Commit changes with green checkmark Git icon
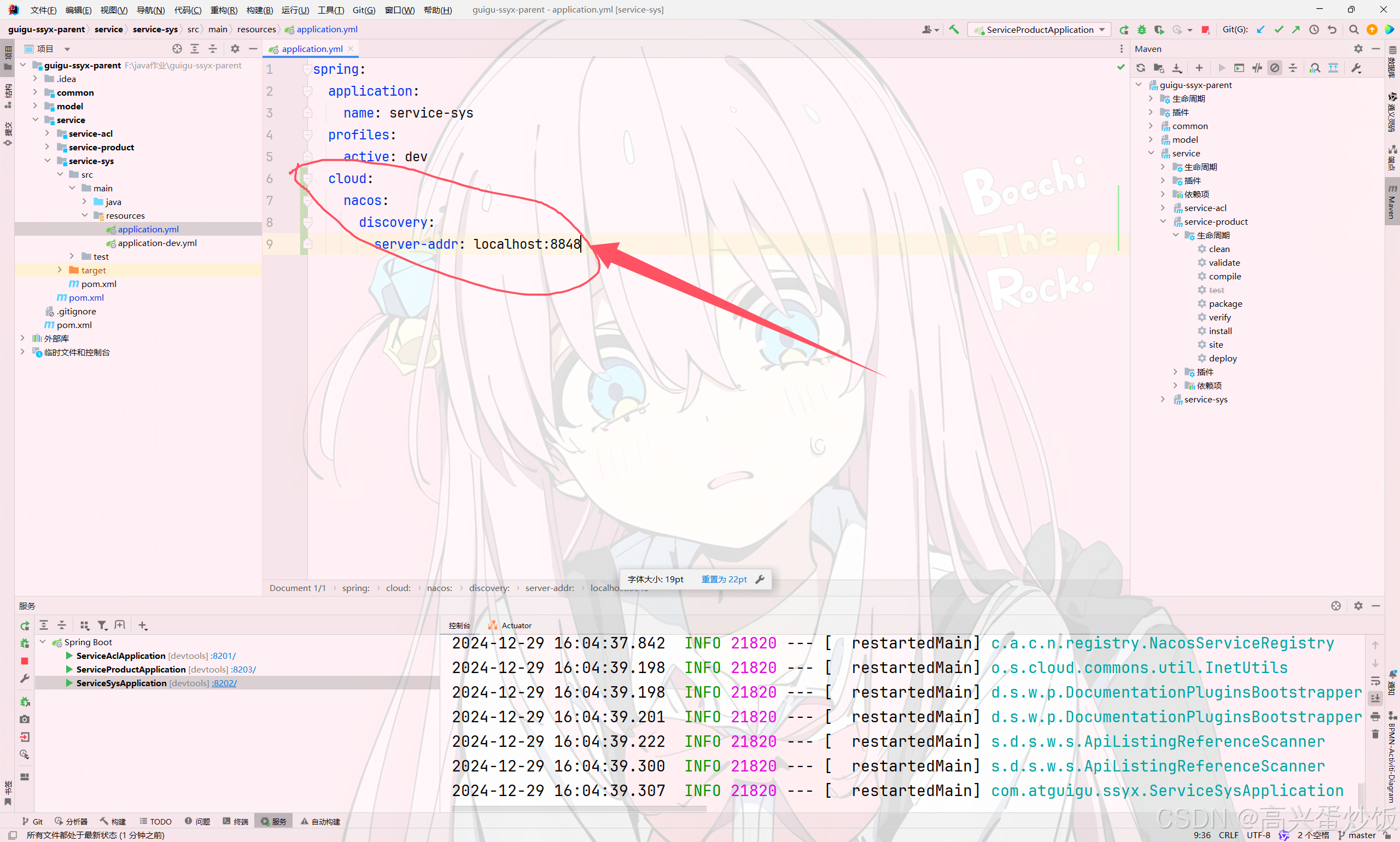 click(1279, 30)
